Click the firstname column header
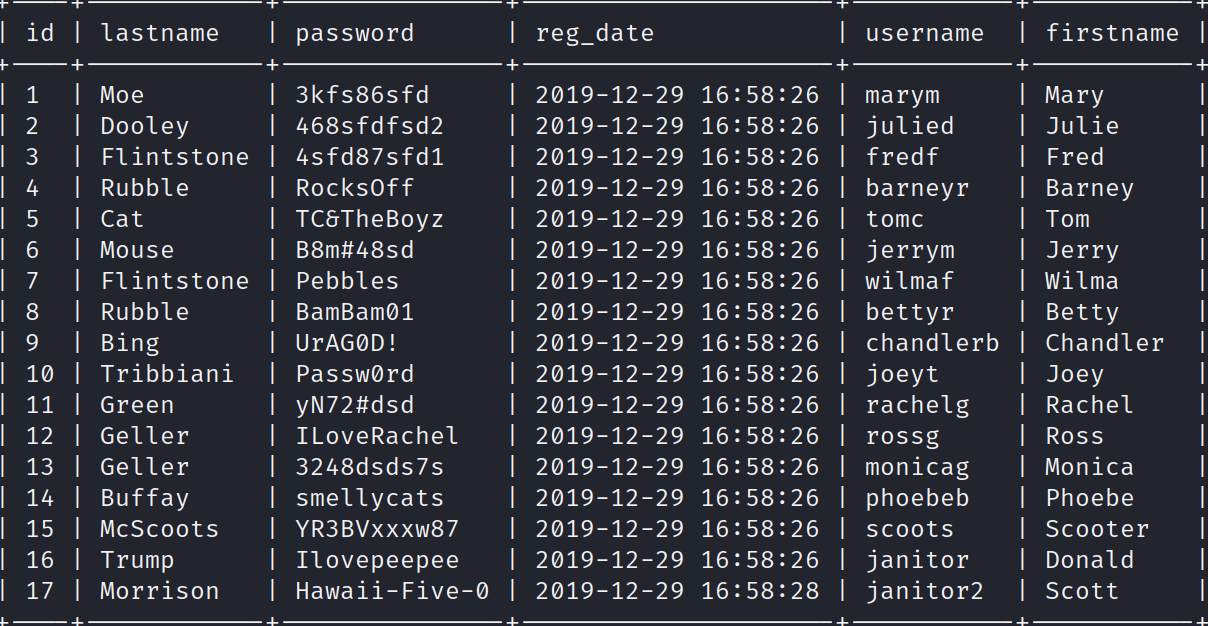The width and height of the screenshot is (1208, 626). point(1112,33)
